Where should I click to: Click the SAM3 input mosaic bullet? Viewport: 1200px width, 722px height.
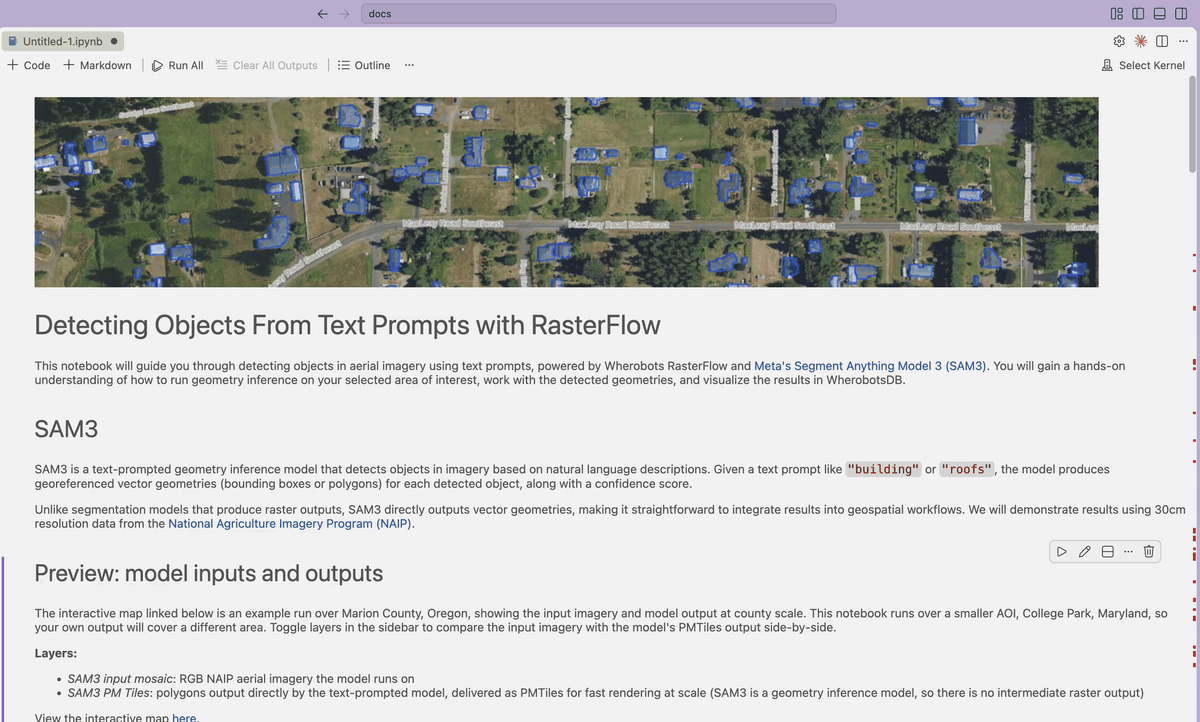click(x=240, y=678)
